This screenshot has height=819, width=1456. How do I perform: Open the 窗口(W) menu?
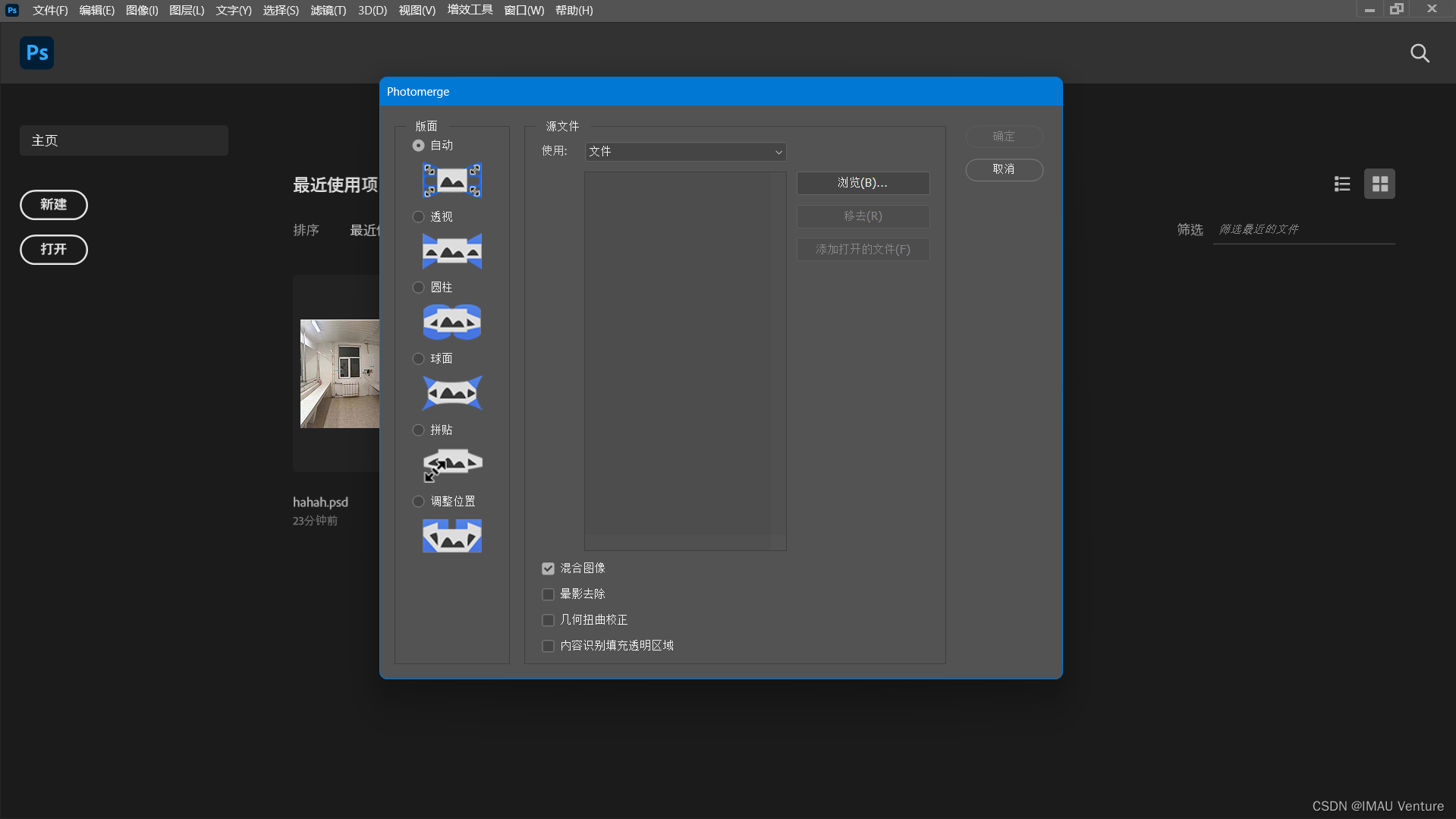(x=524, y=11)
